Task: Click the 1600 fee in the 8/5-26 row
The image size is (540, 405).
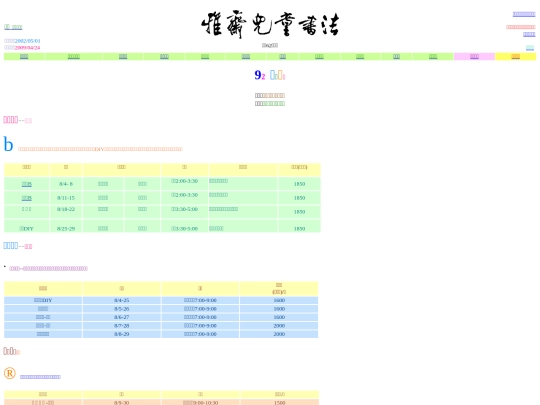Action: (x=279, y=309)
